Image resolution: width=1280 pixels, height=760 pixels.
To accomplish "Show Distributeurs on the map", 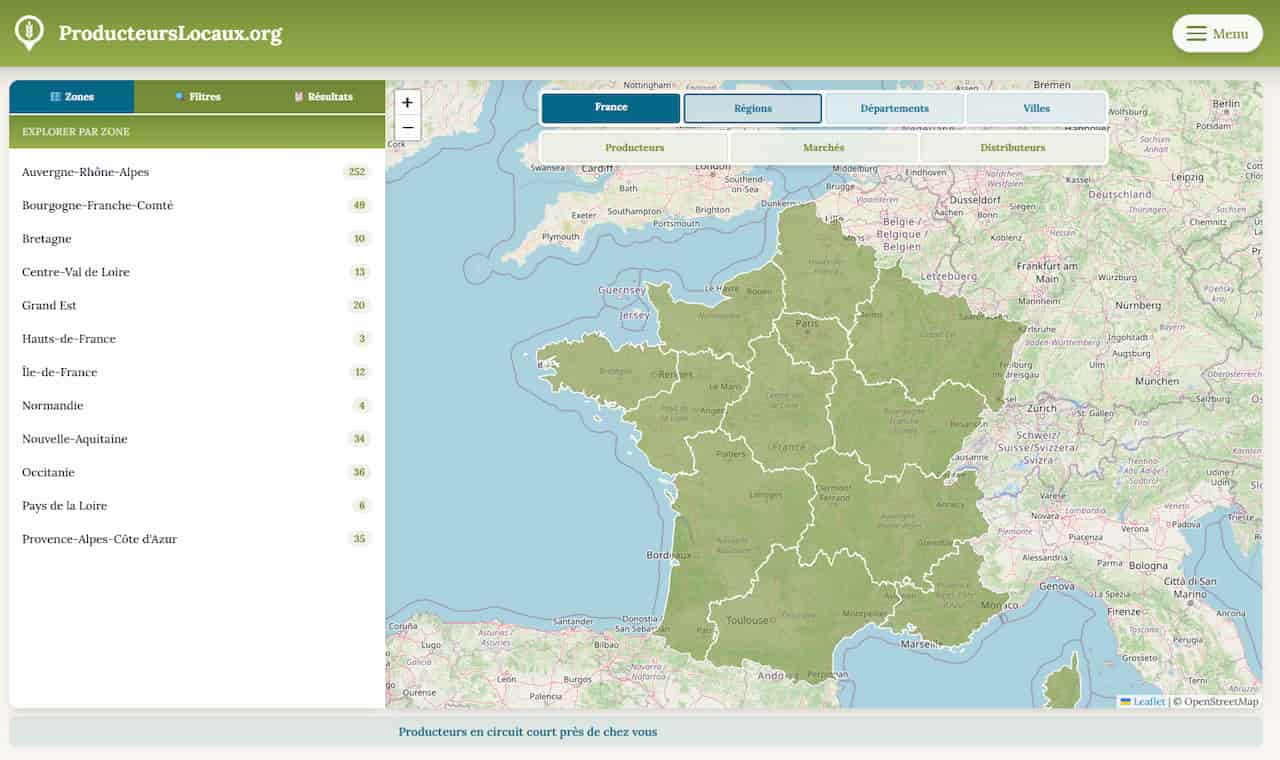I will click(1013, 147).
